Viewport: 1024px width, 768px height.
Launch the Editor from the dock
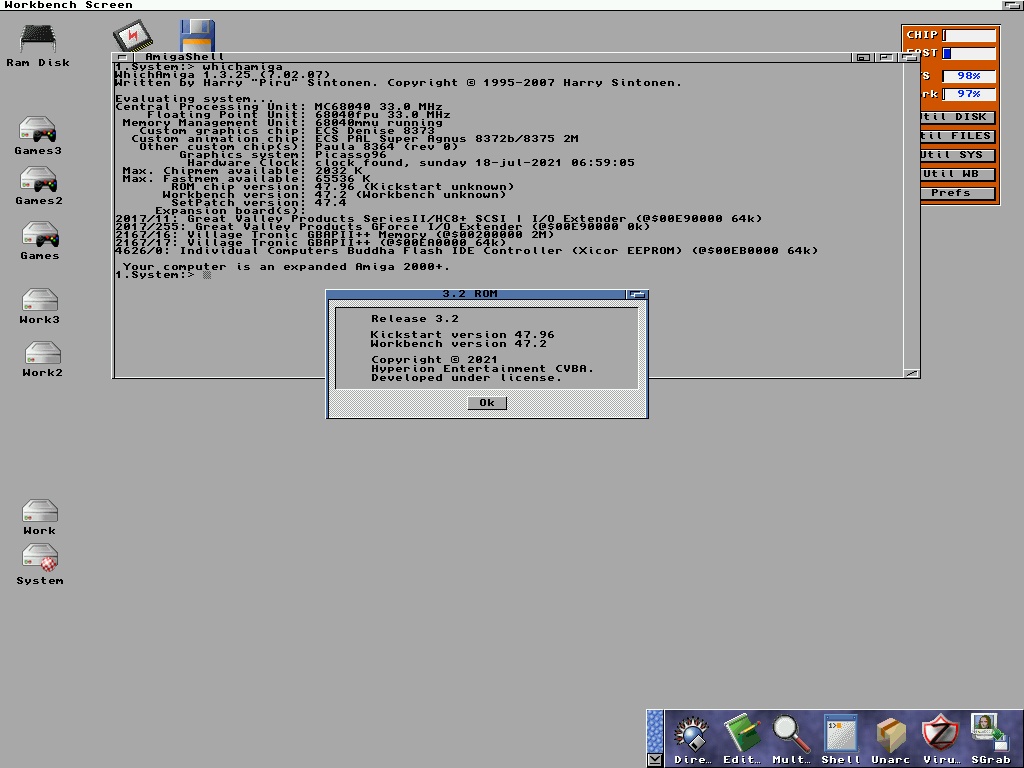click(742, 739)
